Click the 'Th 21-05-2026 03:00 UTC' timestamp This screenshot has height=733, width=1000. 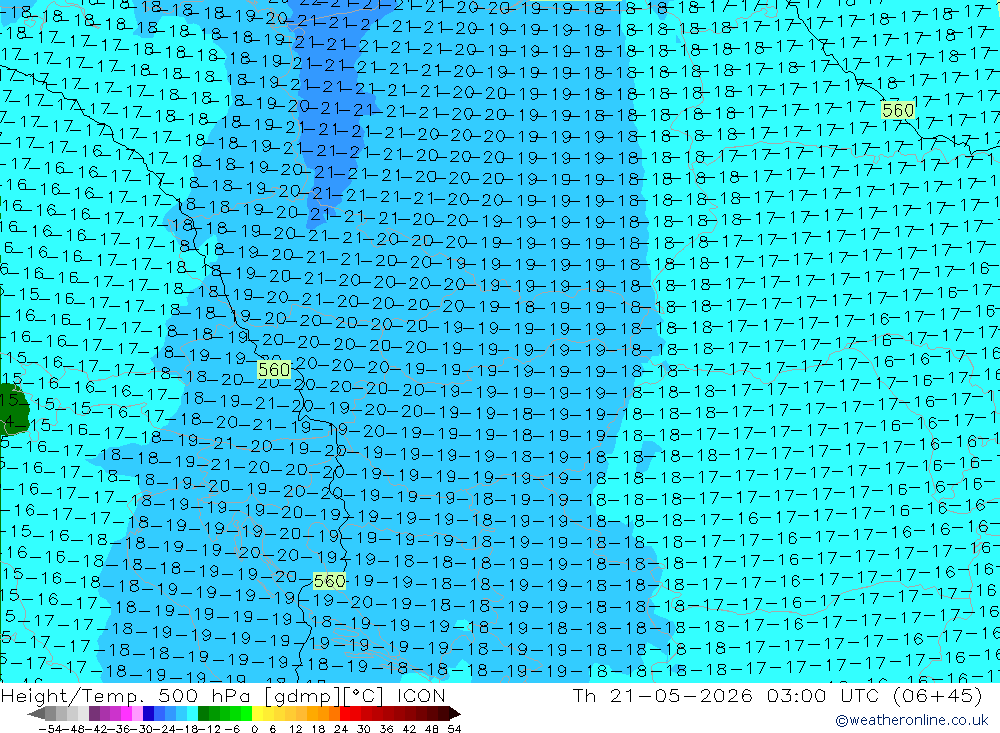[x=725, y=695]
